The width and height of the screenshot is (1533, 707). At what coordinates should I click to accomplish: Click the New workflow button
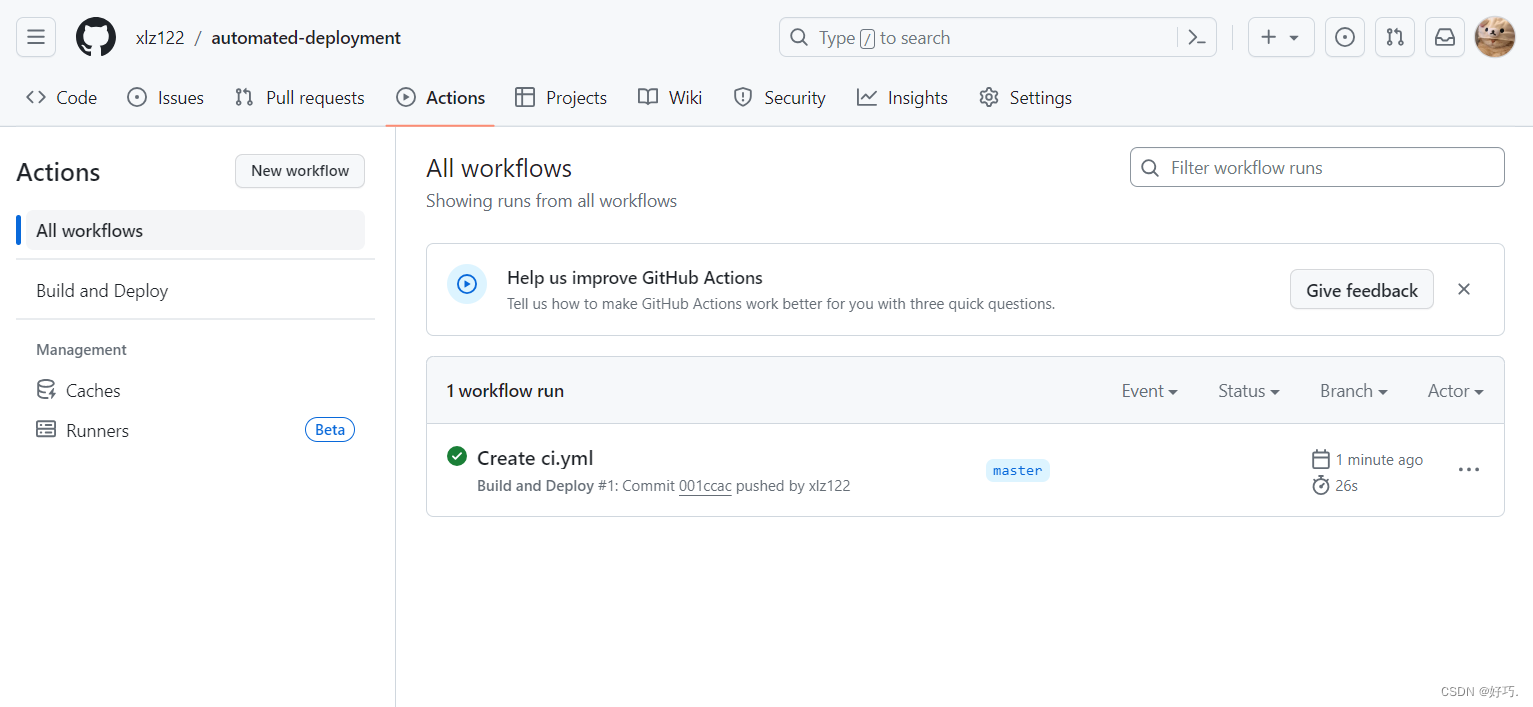300,171
